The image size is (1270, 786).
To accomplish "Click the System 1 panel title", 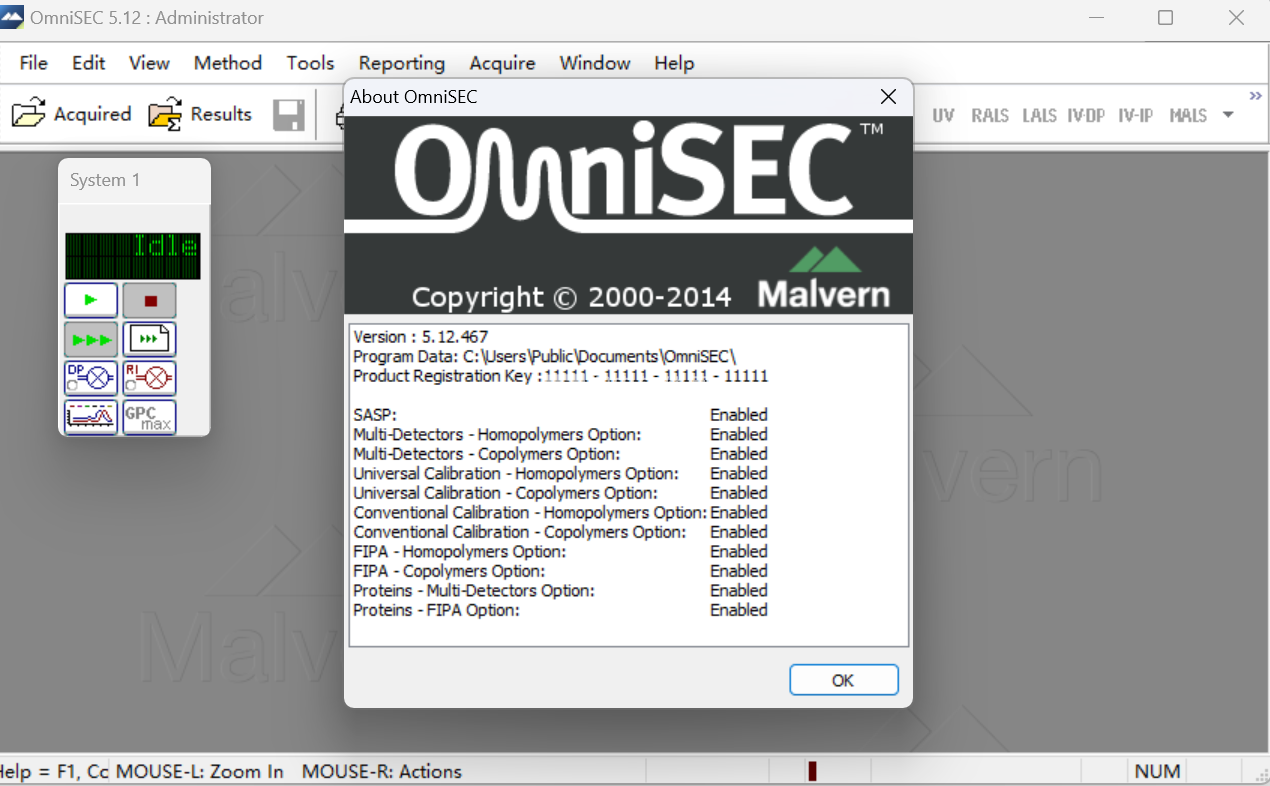I will coord(105,180).
